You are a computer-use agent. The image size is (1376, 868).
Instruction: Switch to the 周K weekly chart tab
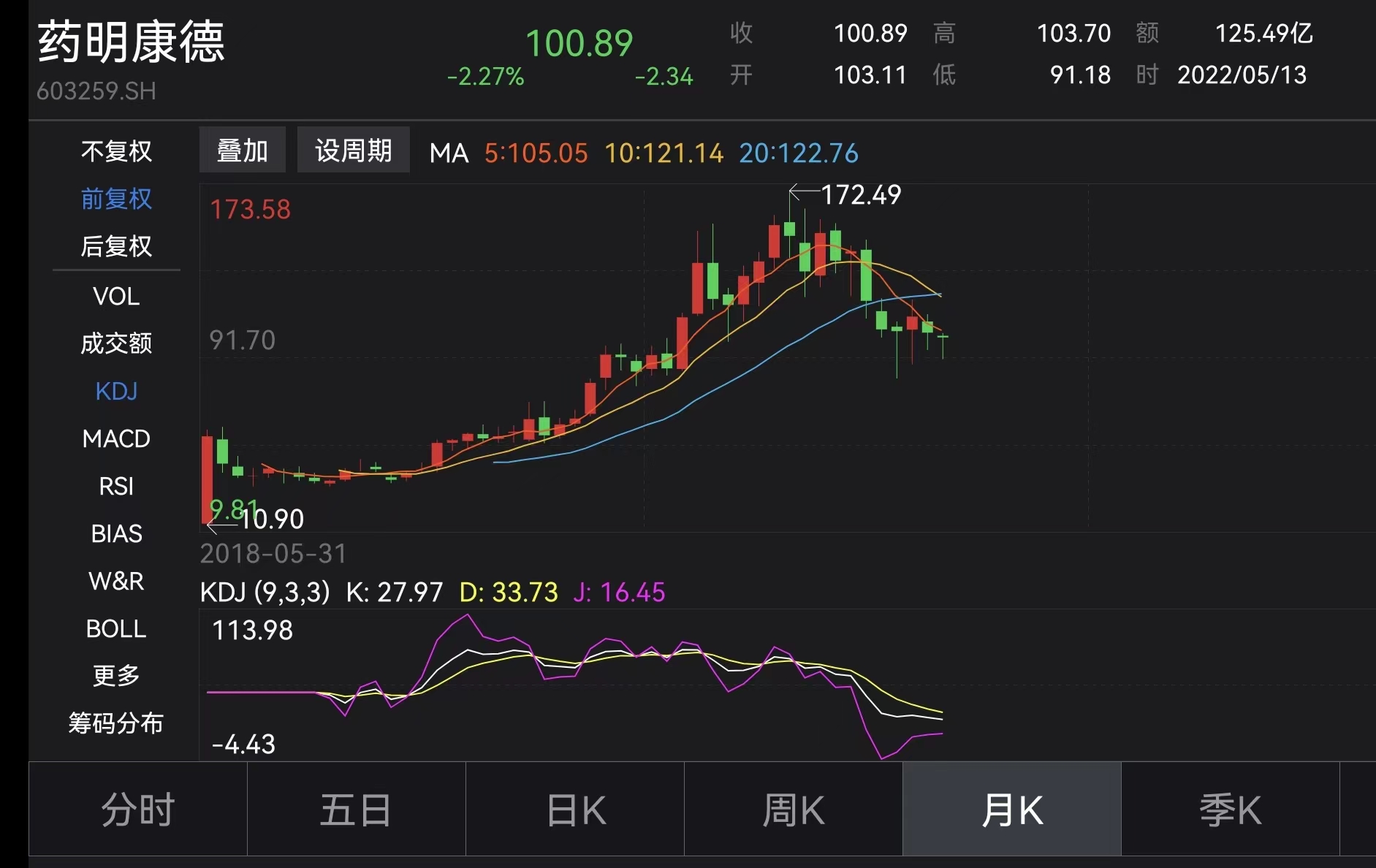[792, 809]
